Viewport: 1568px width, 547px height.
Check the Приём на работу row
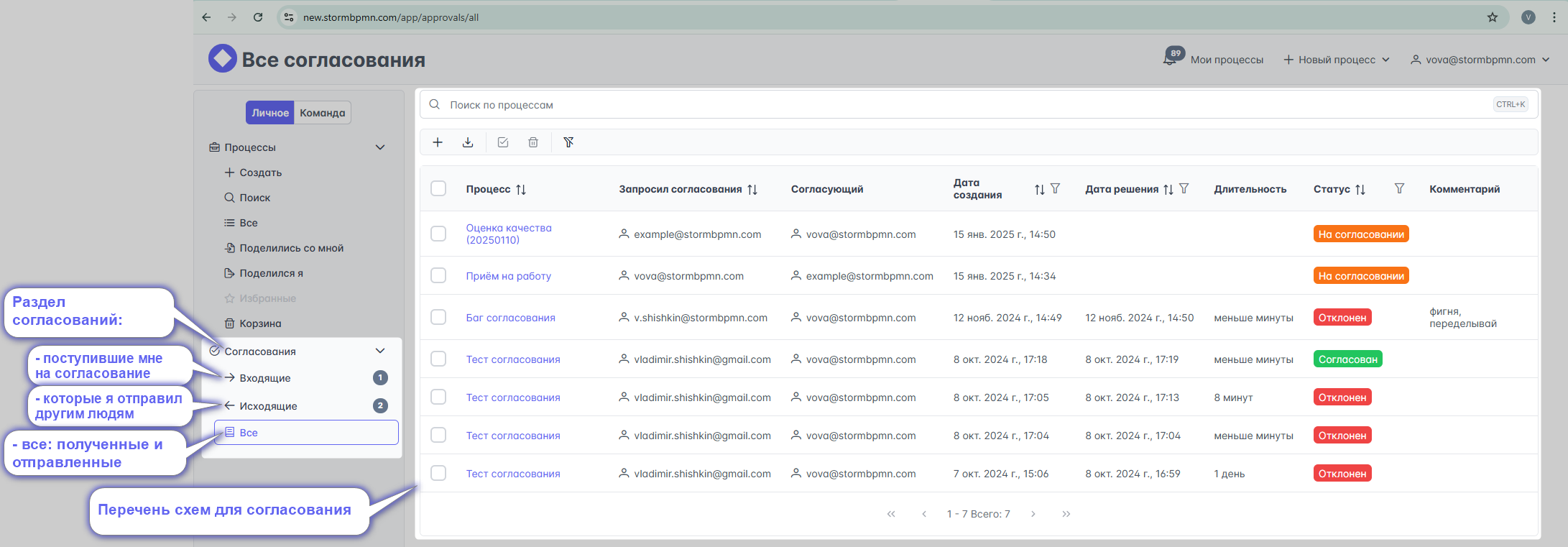(438, 275)
